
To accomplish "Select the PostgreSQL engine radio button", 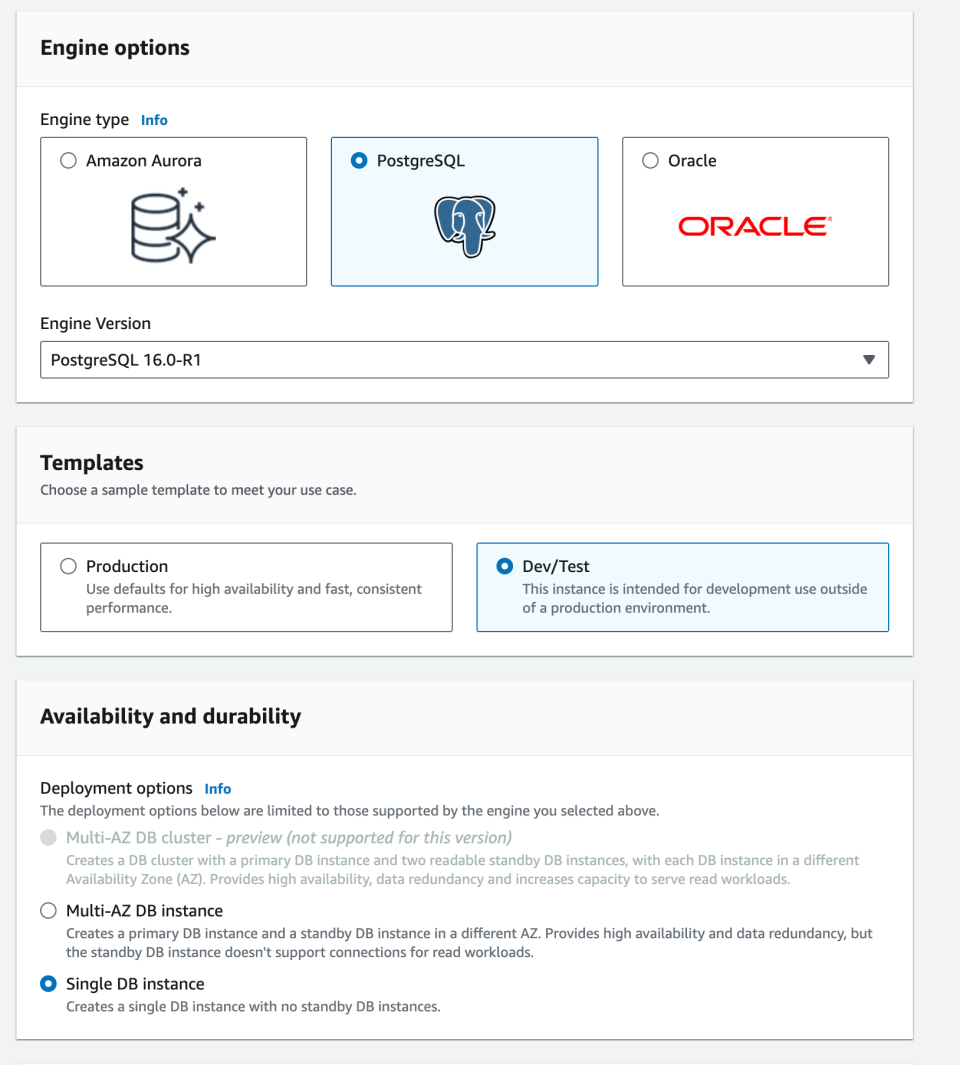I will pyautogui.click(x=359, y=160).
